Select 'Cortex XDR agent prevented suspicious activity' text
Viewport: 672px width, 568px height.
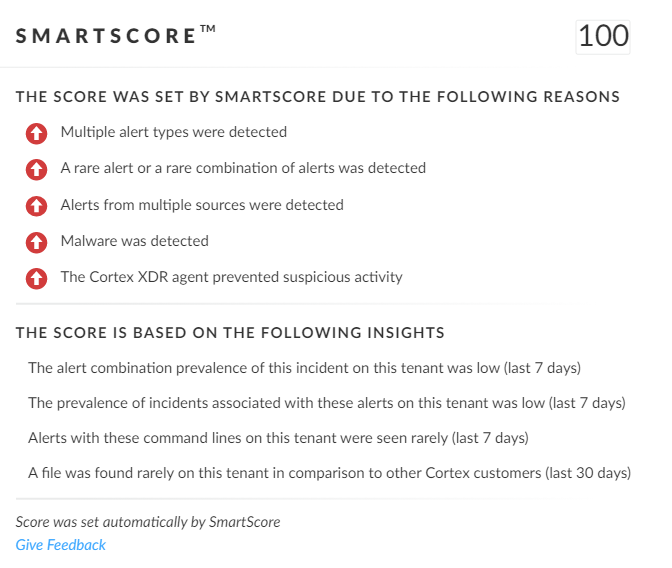click(231, 277)
